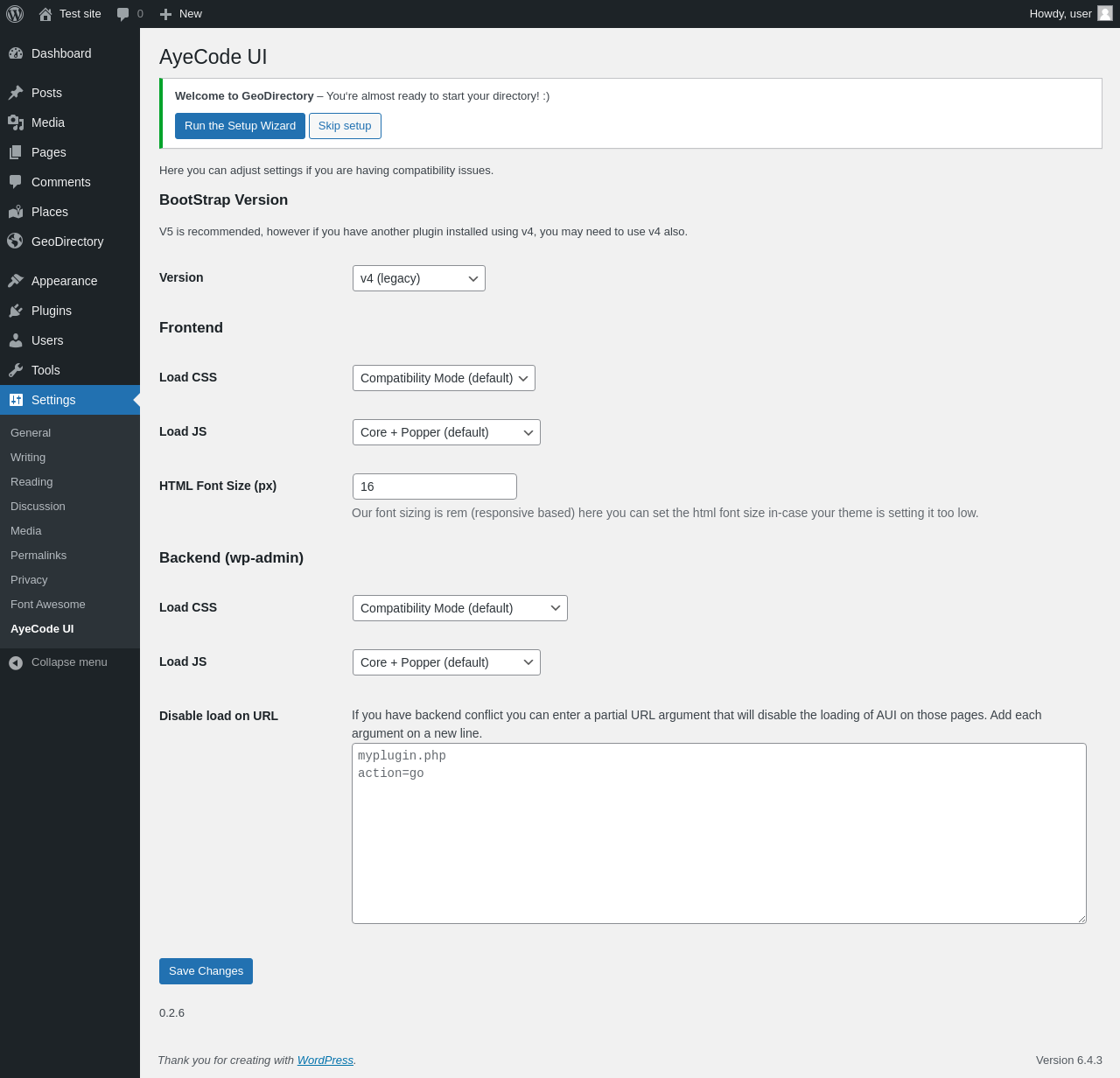Open Dashboard menu label
The height and width of the screenshot is (1078, 1120).
[61, 53]
